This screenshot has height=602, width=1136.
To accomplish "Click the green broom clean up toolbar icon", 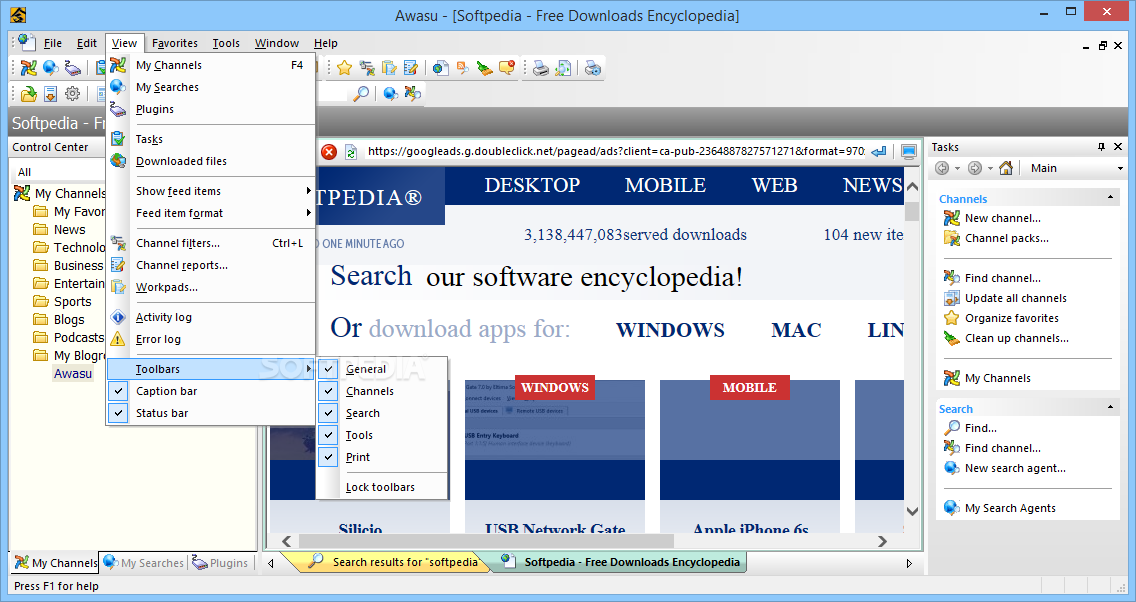I will click(485, 68).
